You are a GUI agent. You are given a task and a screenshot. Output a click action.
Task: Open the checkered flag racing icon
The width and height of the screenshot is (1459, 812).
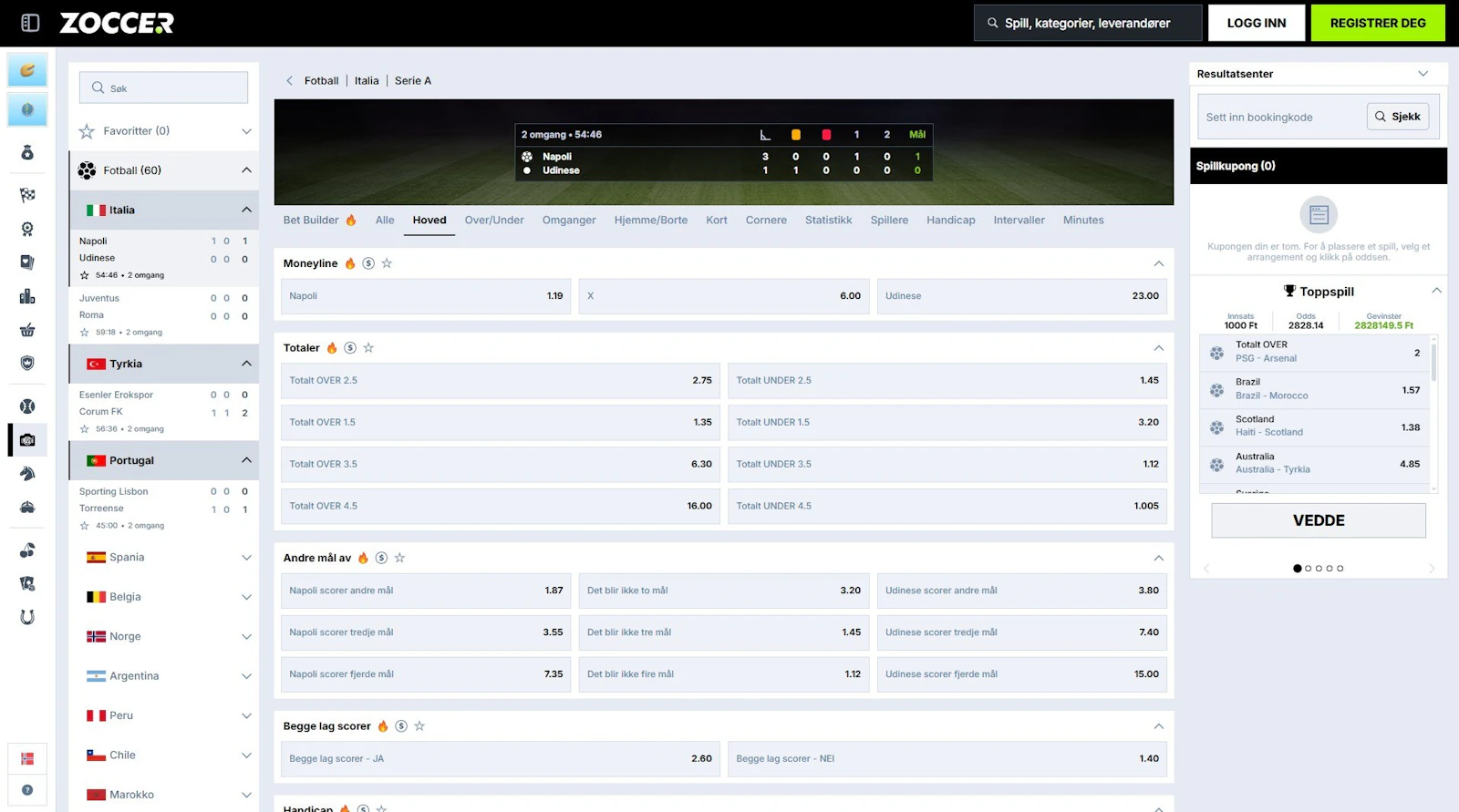27,195
